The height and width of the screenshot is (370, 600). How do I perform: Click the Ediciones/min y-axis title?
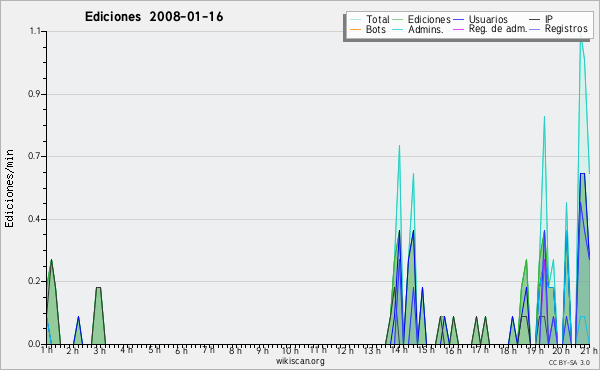click(9, 188)
